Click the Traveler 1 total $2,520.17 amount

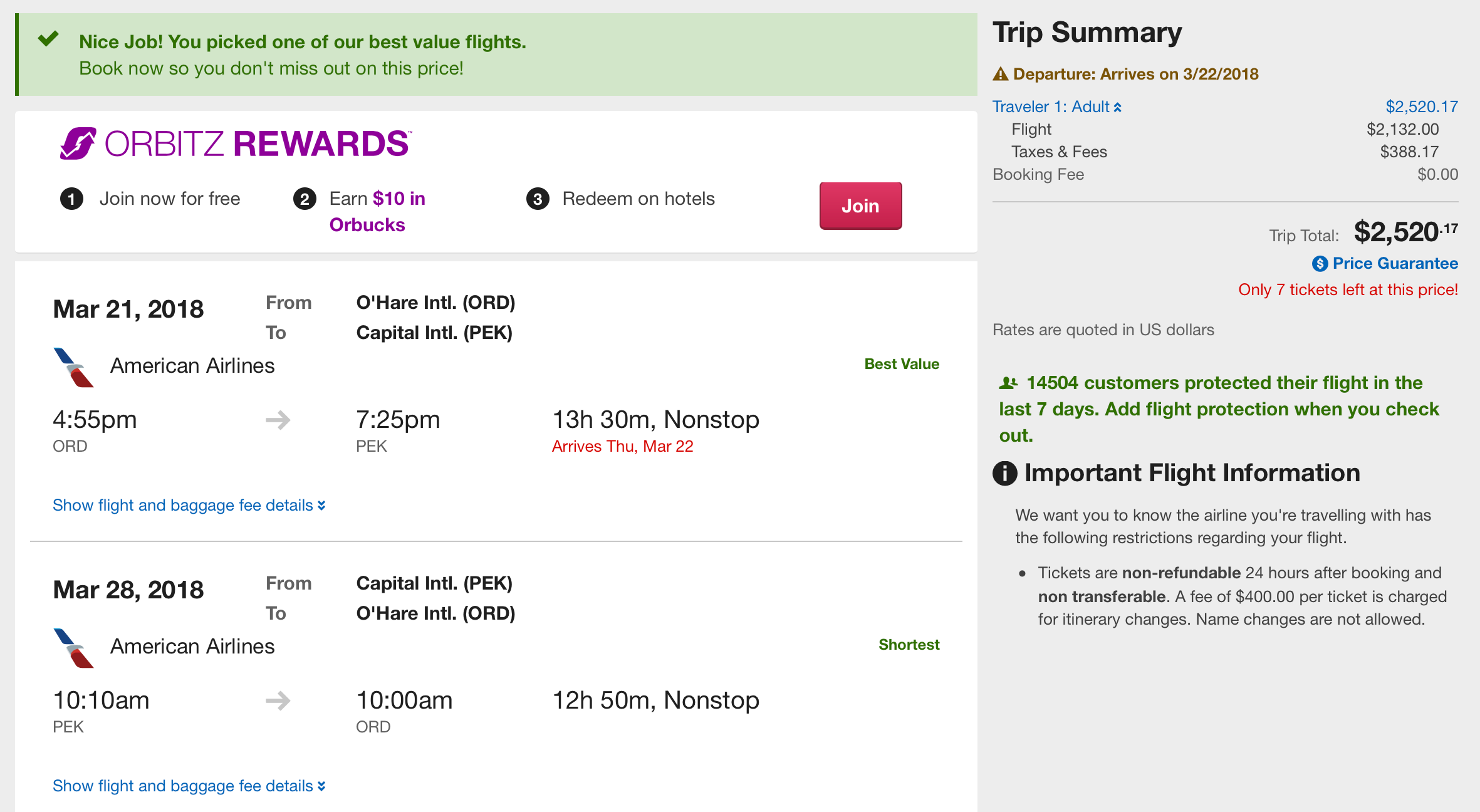1421,107
